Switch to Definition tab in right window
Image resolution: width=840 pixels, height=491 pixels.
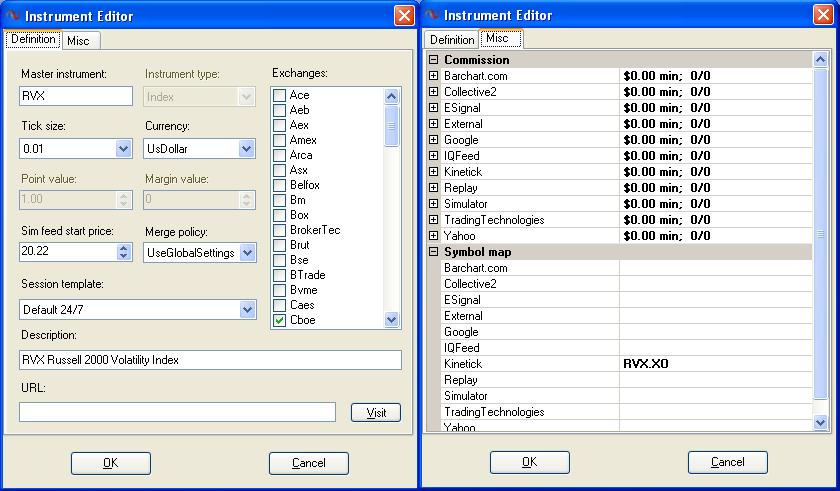click(x=452, y=40)
